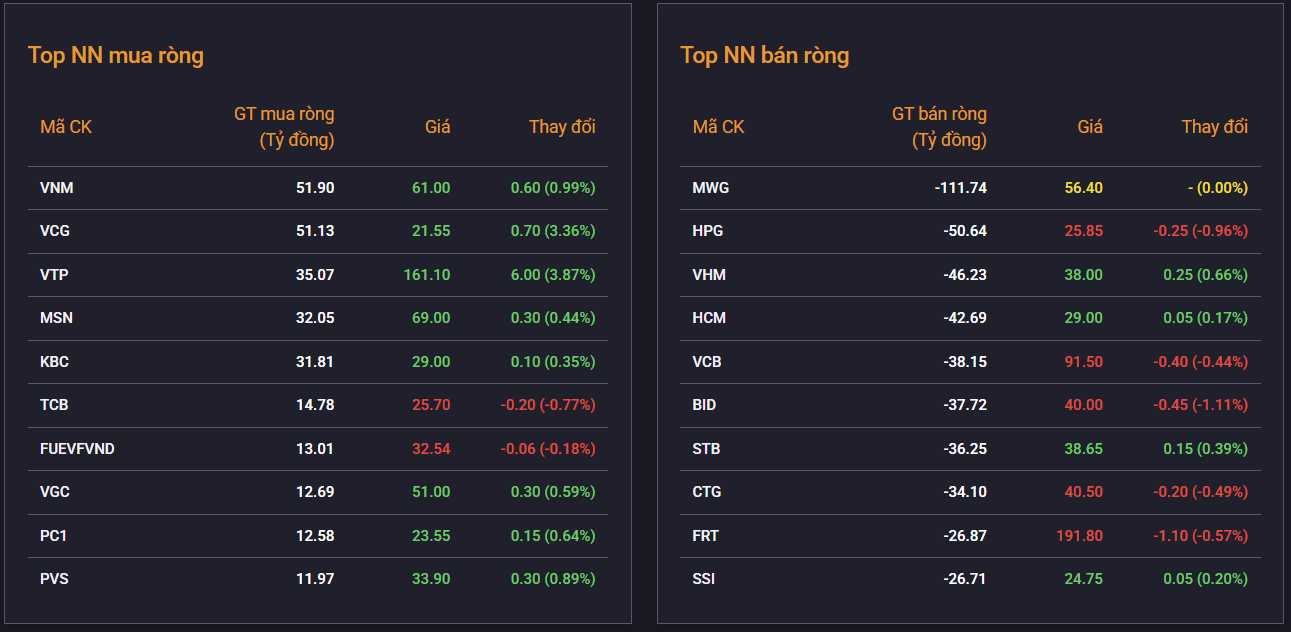Click VTP price 161.10
Viewport: 1291px width, 632px height.
pyautogui.click(x=427, y=275)
